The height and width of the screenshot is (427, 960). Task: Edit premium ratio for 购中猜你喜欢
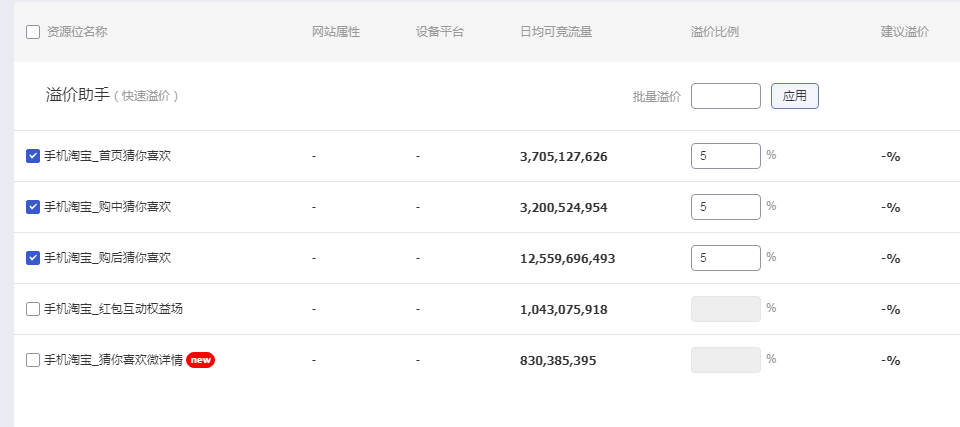pyautogui.click(x=726, y=207)
